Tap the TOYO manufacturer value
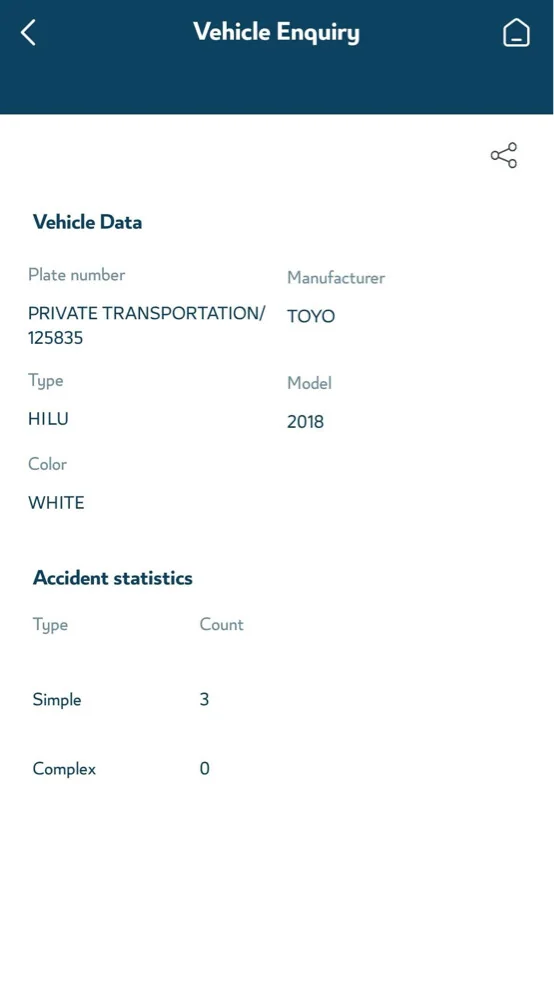This screenshot has width=554, height=1000. click(x=311, y=316)
